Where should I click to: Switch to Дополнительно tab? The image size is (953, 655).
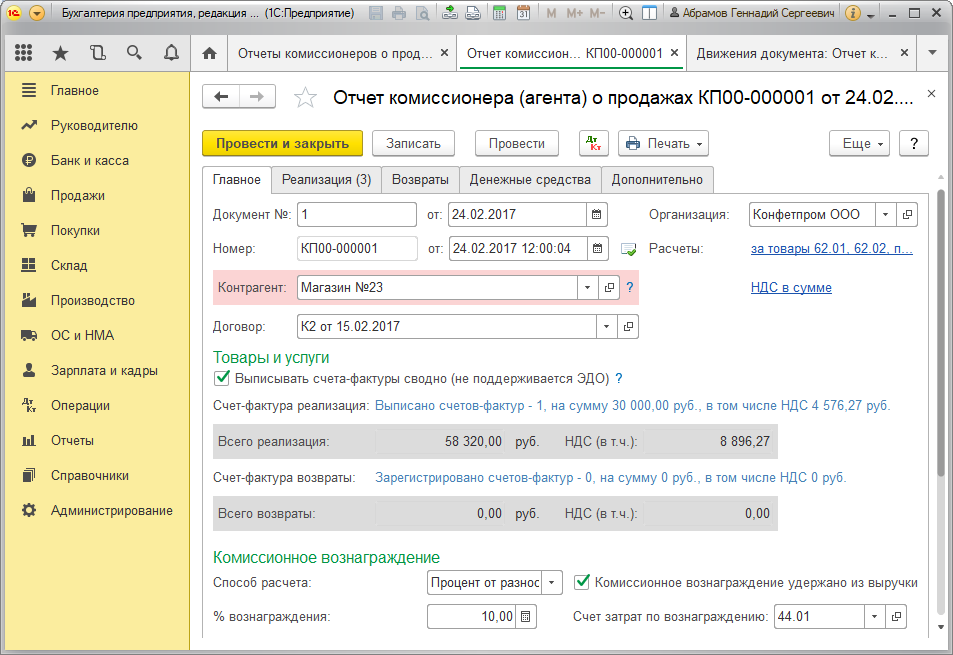pyautogui.click(x=657, y=180)
